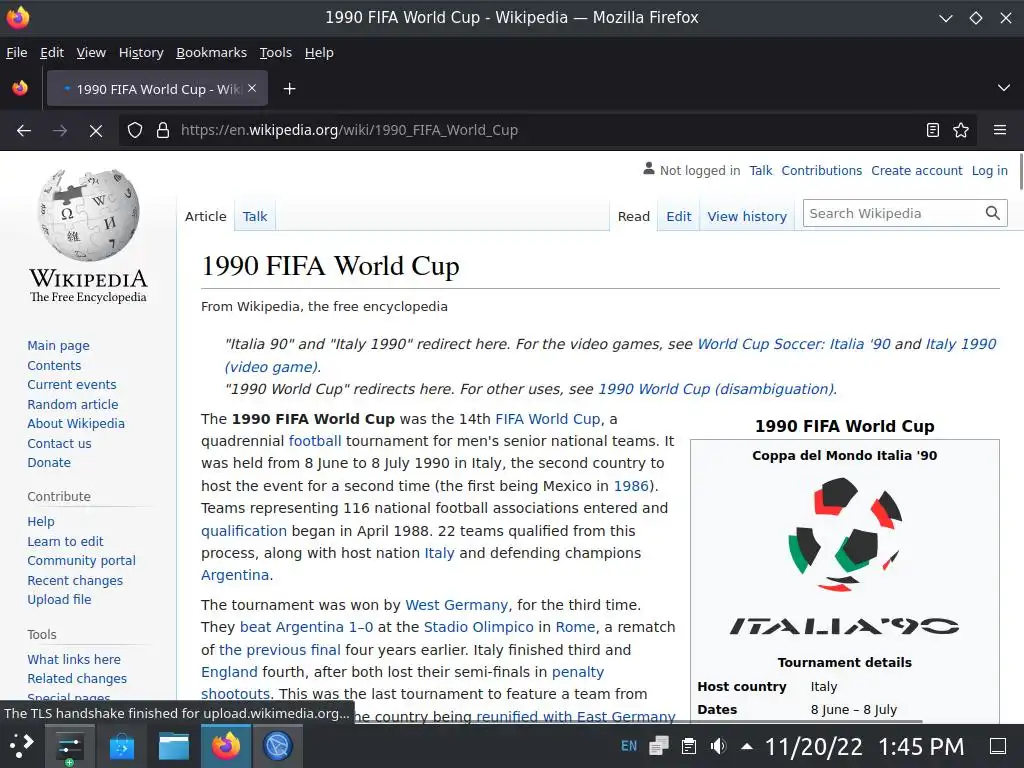Open the Help menu
The image size is (1024, 768).
click(x=319, y=52)
